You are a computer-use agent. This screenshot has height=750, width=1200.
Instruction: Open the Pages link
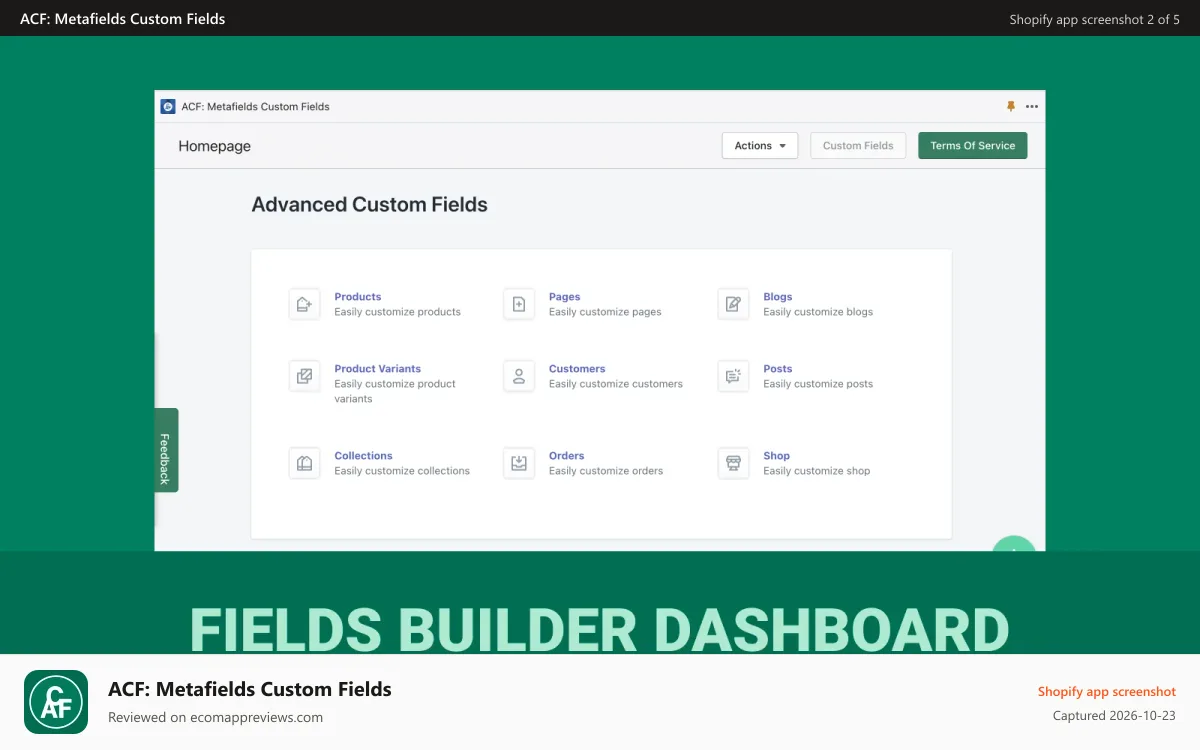(x=564, y=297)
